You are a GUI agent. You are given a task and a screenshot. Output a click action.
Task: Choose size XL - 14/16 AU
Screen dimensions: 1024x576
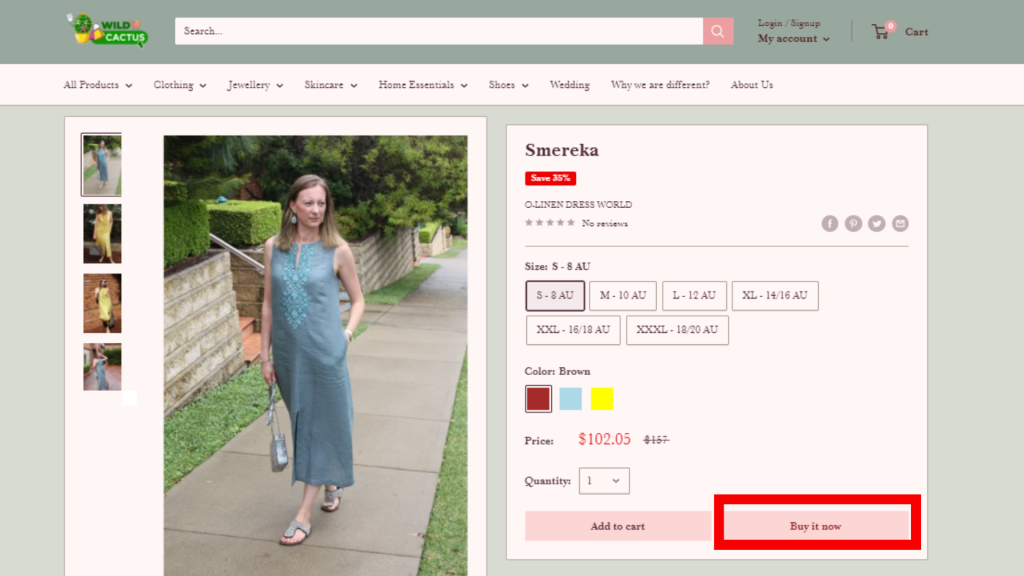click(x=775, y=296)
